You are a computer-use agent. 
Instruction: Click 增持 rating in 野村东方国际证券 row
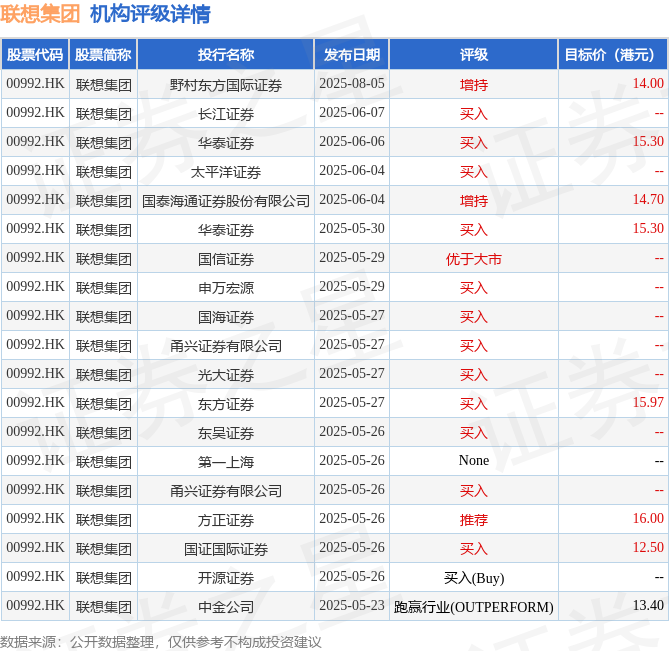click(x=474, y=84)
